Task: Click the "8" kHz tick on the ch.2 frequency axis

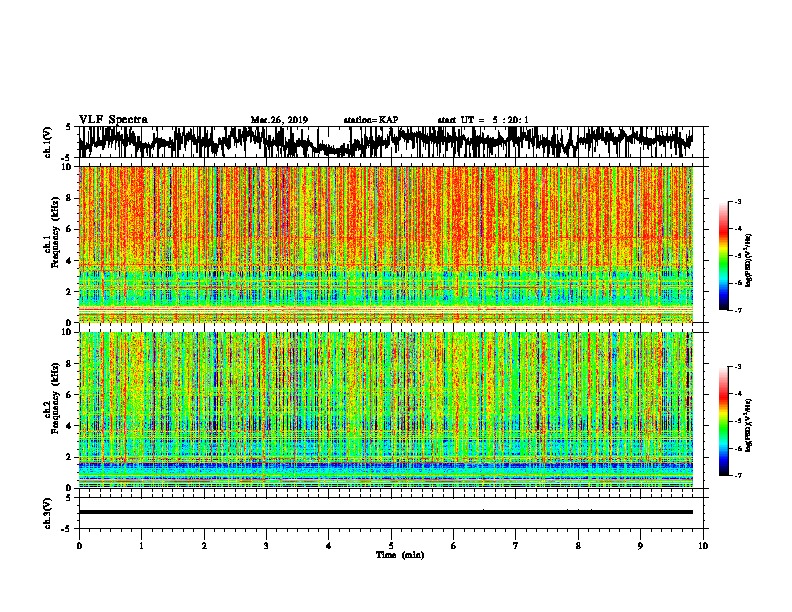Action: click(x=70, y=364)
